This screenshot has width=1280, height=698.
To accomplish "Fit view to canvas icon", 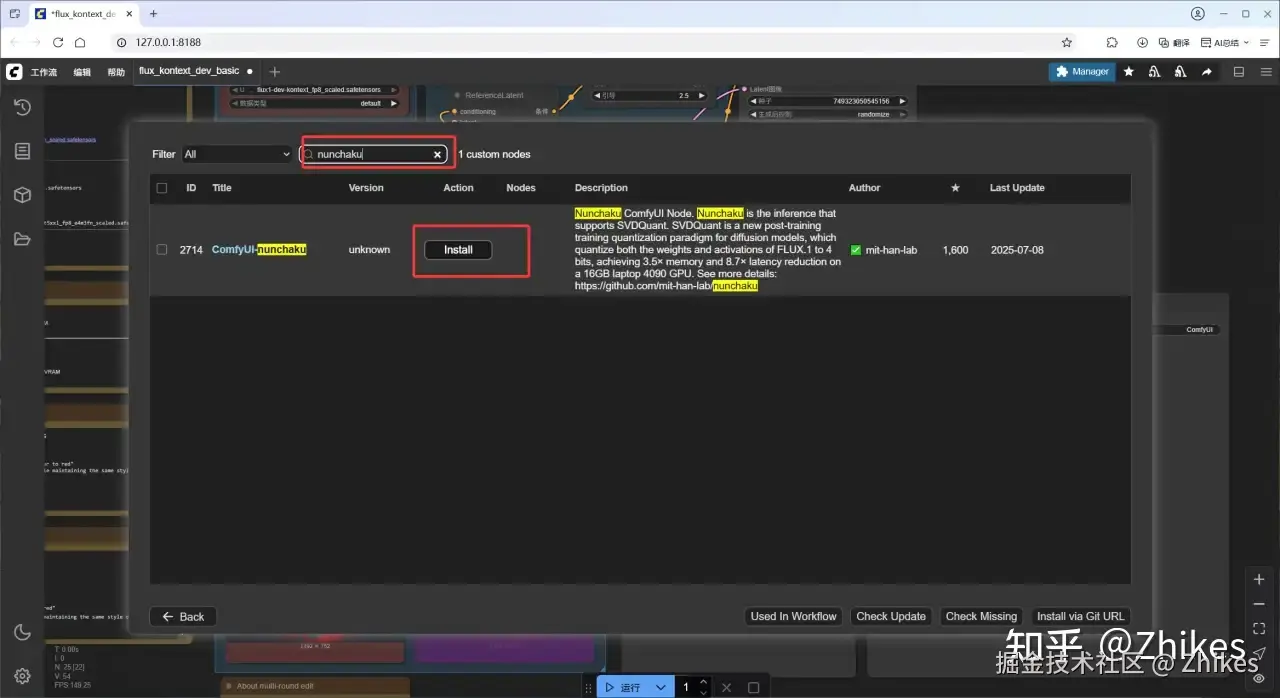I will pyautogui.click(x=1259, y=628).
